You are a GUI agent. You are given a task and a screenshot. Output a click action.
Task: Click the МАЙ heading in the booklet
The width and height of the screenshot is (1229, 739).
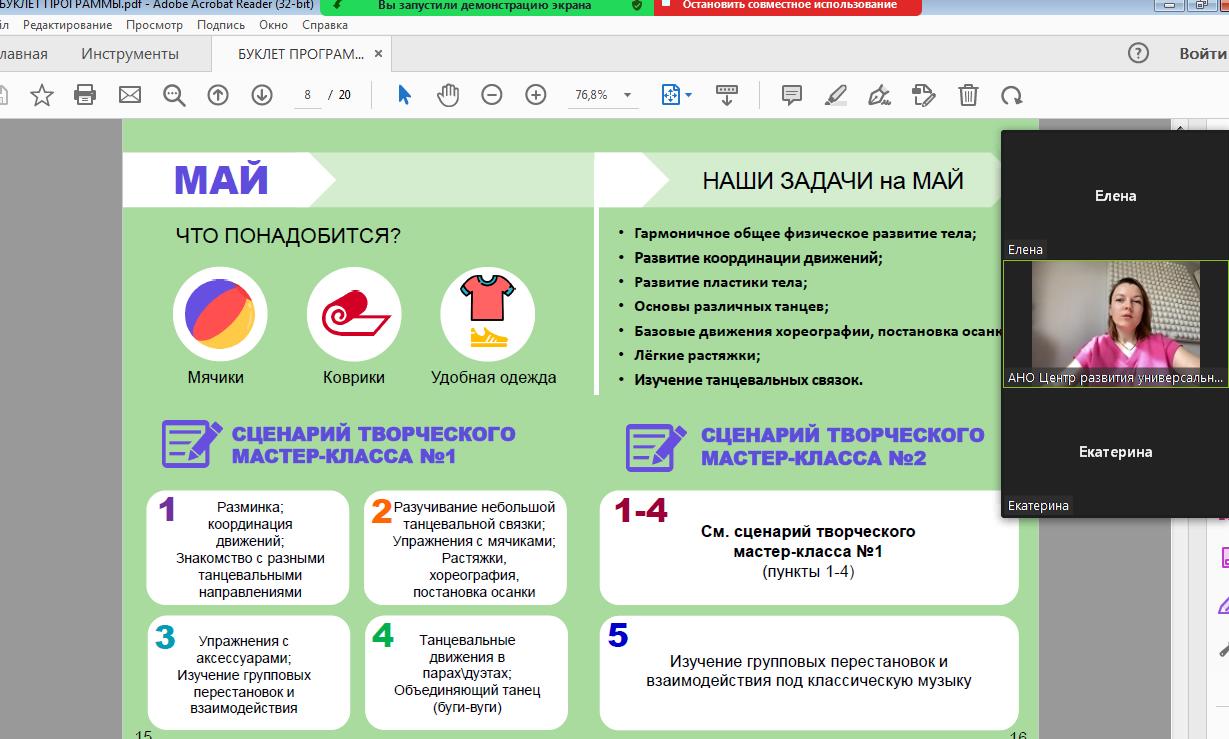pos(222,180)
